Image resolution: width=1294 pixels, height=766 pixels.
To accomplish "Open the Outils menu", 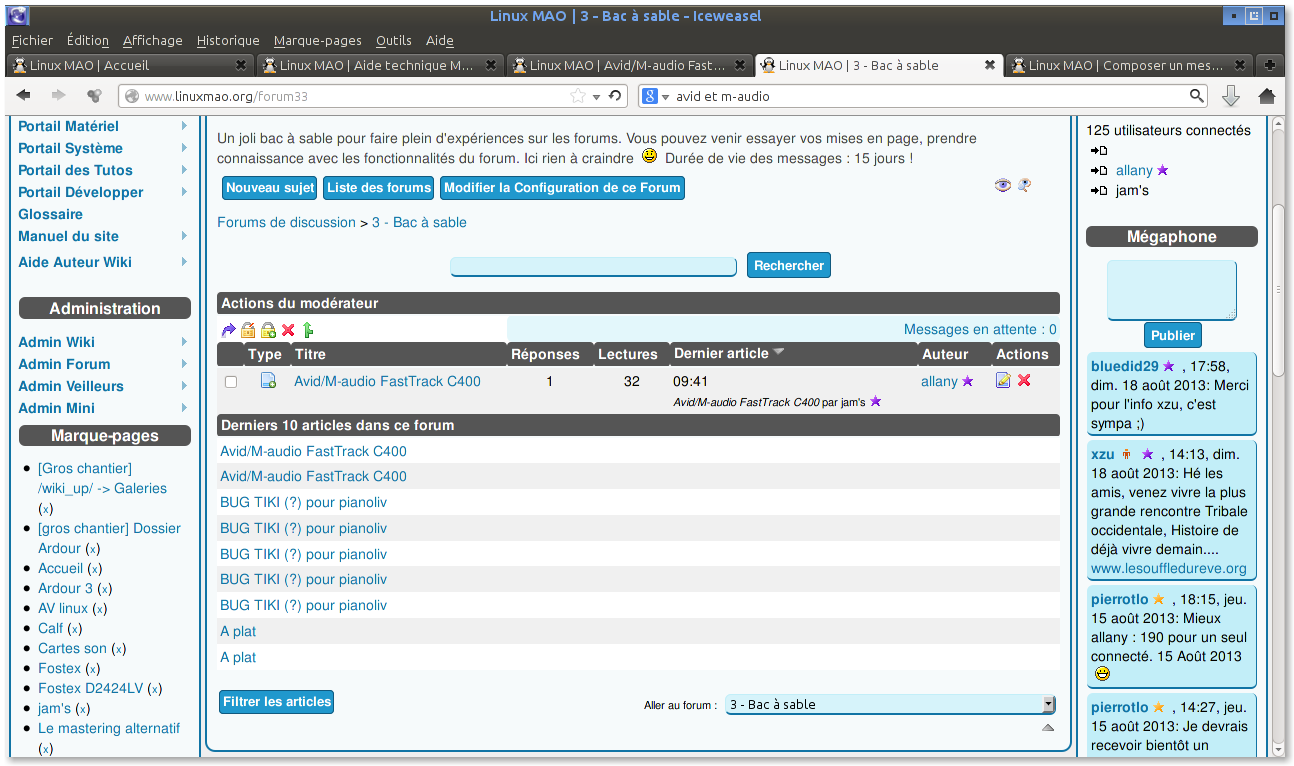I will (394, 40).
